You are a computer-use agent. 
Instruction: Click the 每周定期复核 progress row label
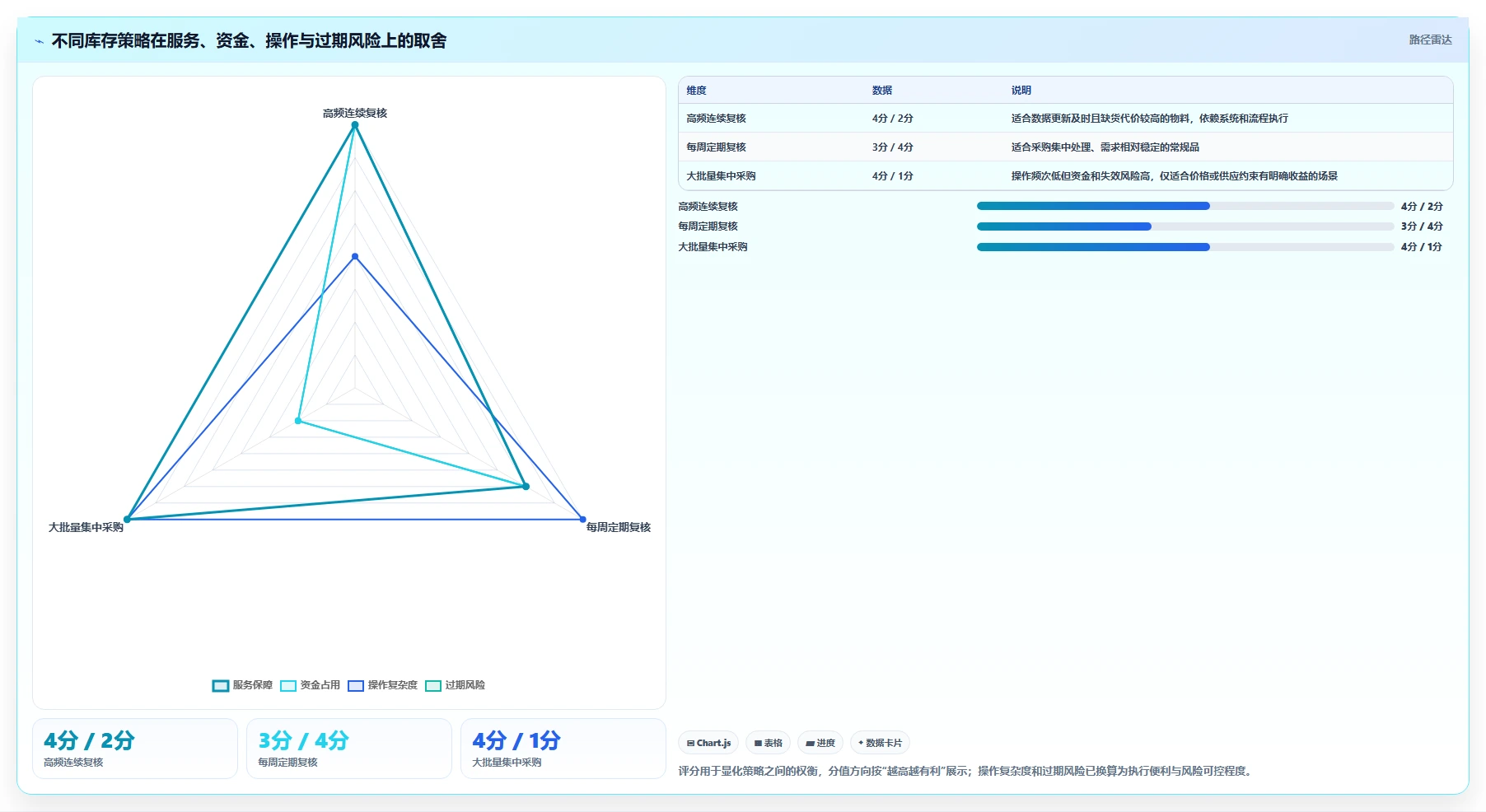[x=708, y=226]
